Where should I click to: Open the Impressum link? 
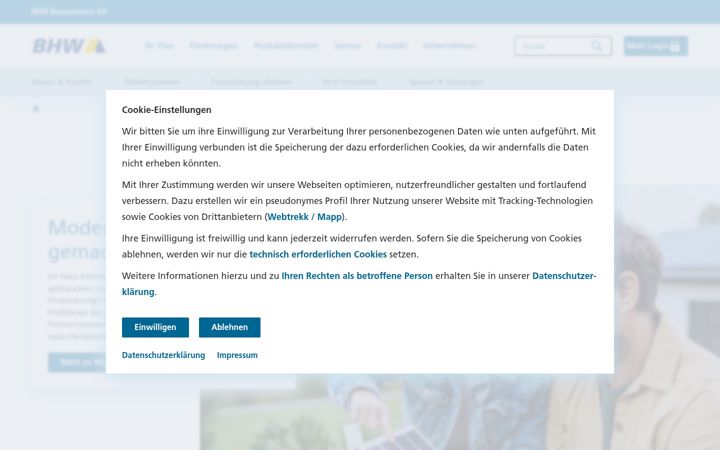click(237, 355)
